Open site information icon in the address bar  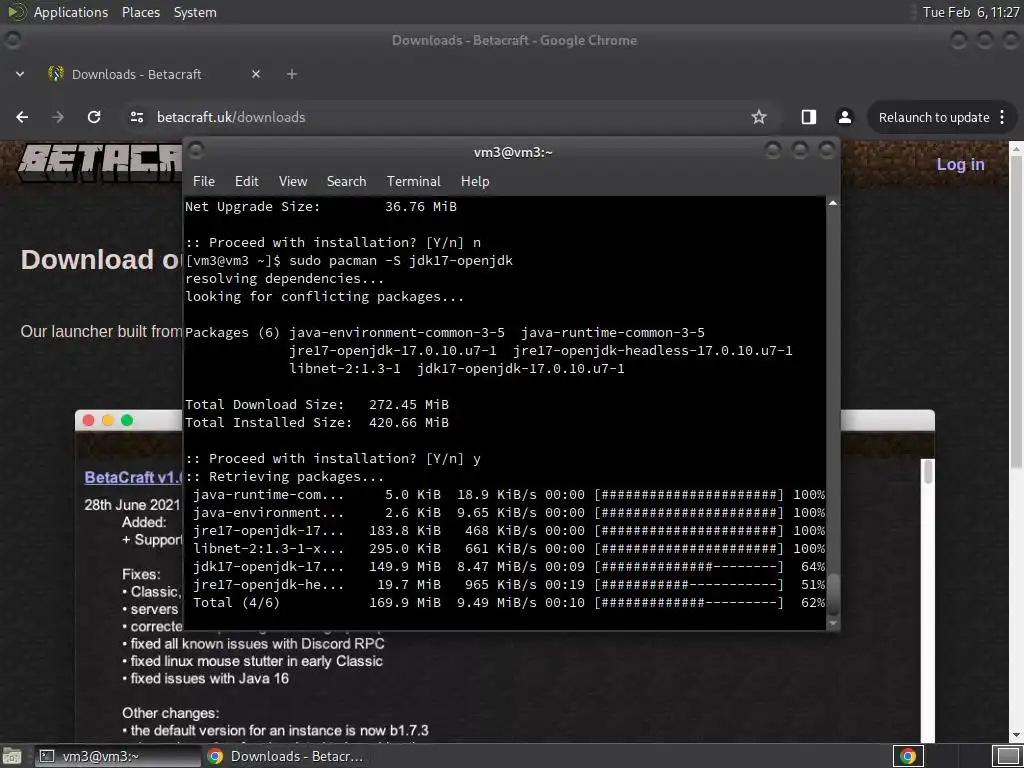(x=136, y=117)
